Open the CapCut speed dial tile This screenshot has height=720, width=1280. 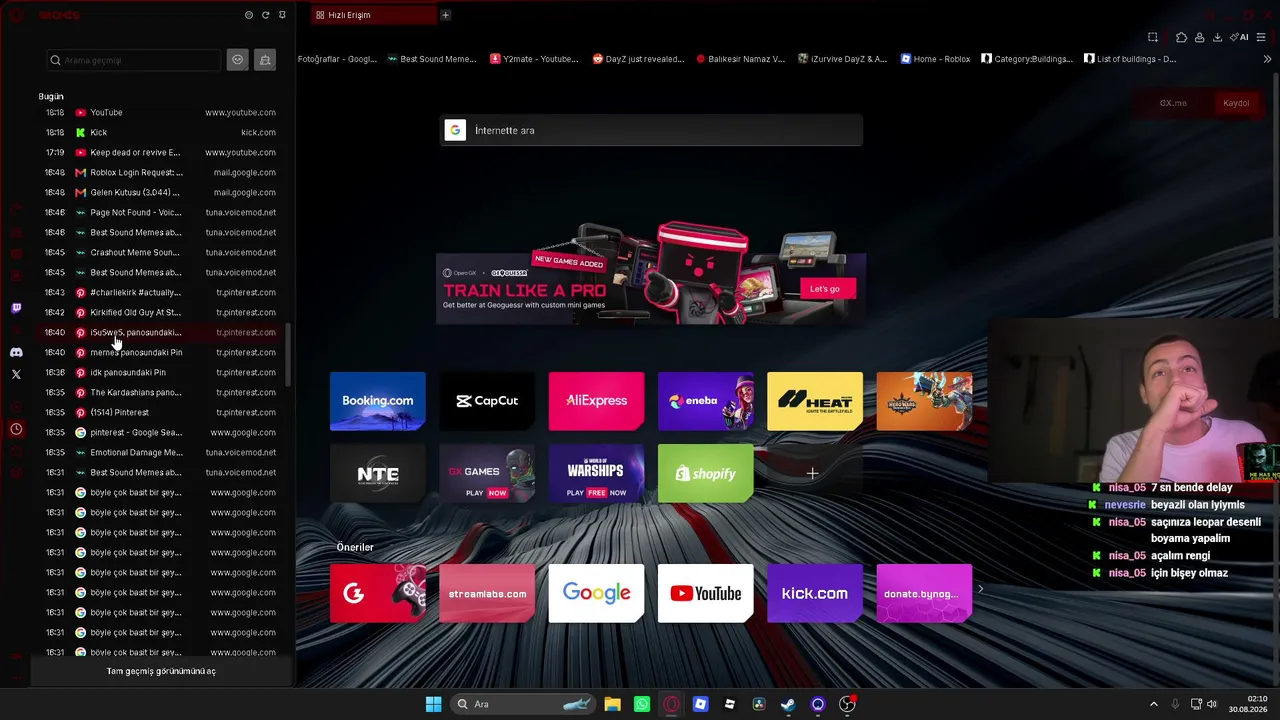(487, 401)
